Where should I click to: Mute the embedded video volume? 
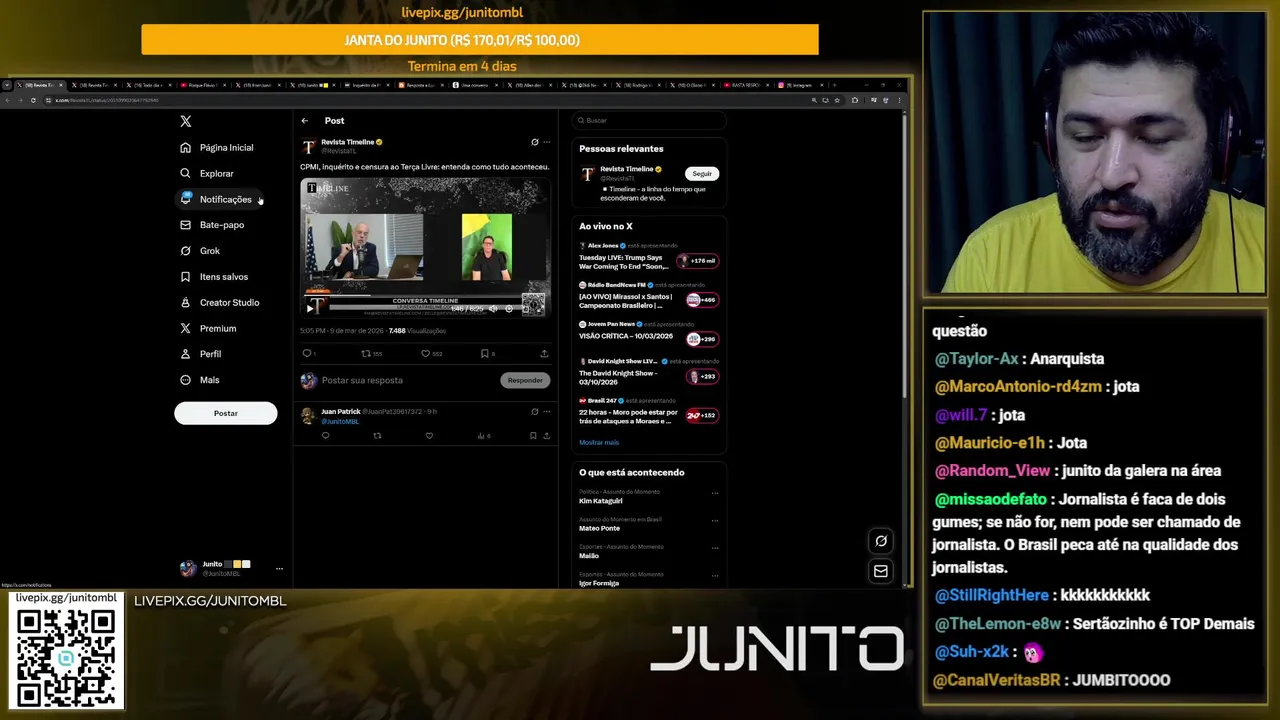click(x=493, y=308)
